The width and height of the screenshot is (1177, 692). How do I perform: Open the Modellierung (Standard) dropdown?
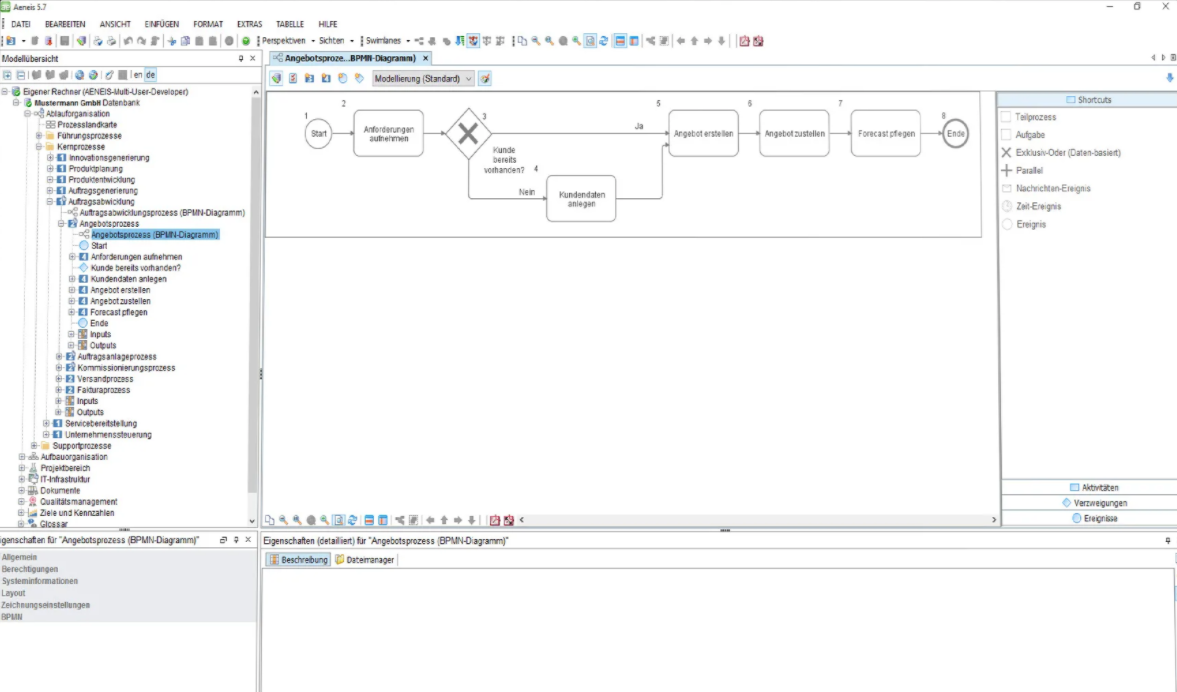467,78
